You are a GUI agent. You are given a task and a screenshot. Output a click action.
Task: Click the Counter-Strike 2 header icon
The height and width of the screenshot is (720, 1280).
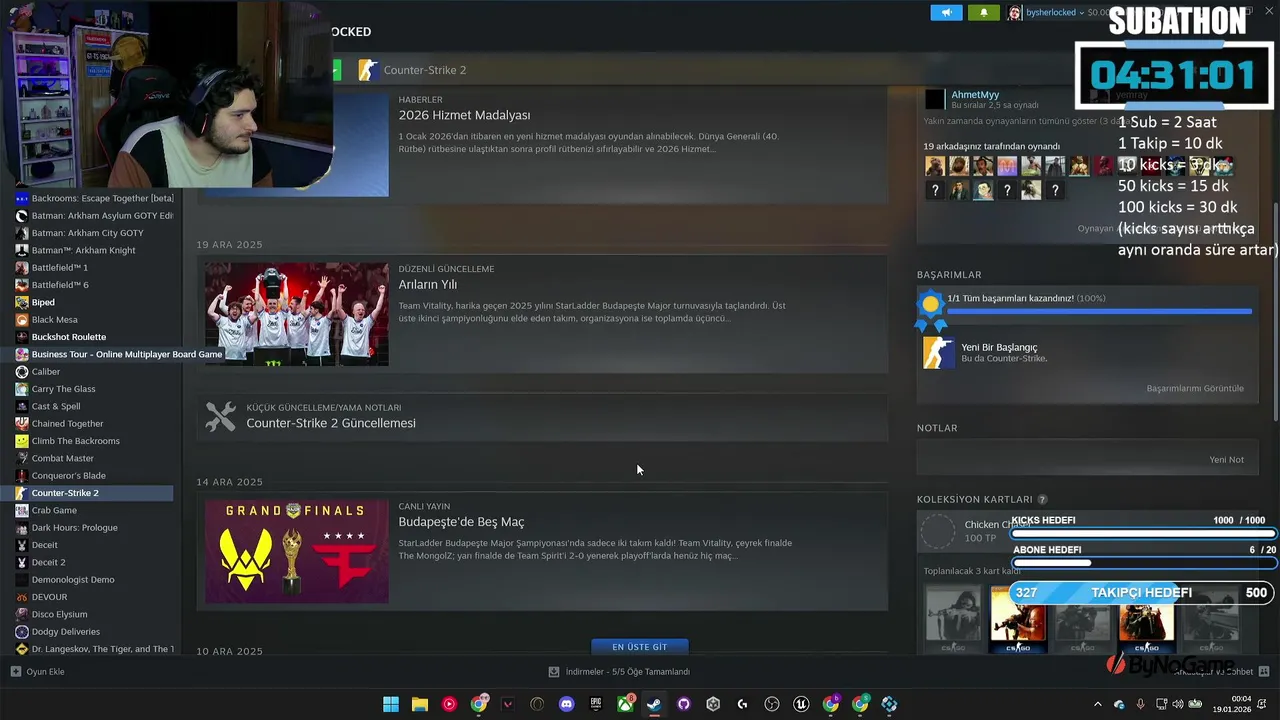coord(368,70)
